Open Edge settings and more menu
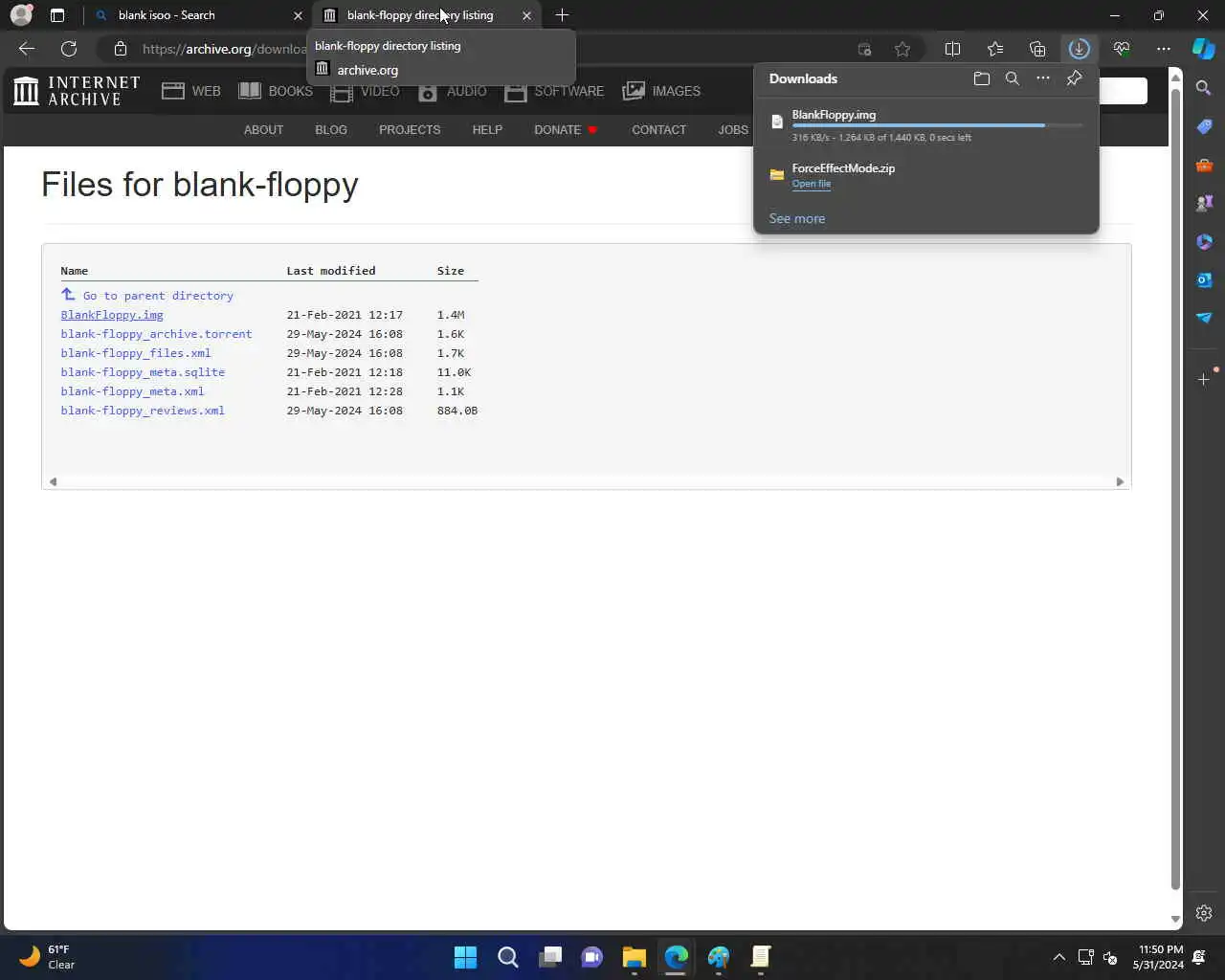The image size is (1225, 980). (1164, 49)
